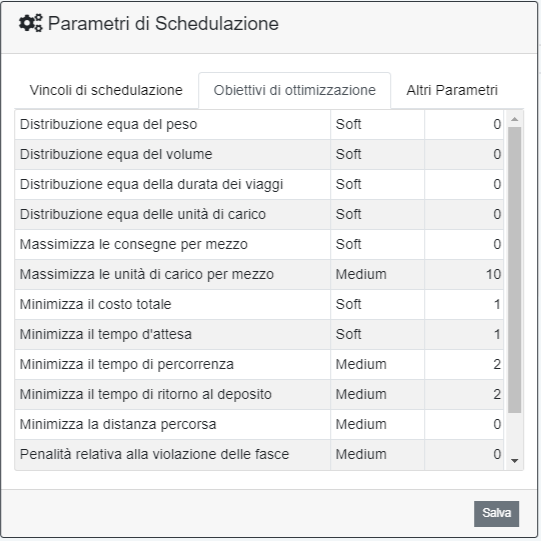Open level dropdown for Distribuzione equa del peso
This screenshot has width=541, height=541.
pyautogui.click(x=377, y=125)
